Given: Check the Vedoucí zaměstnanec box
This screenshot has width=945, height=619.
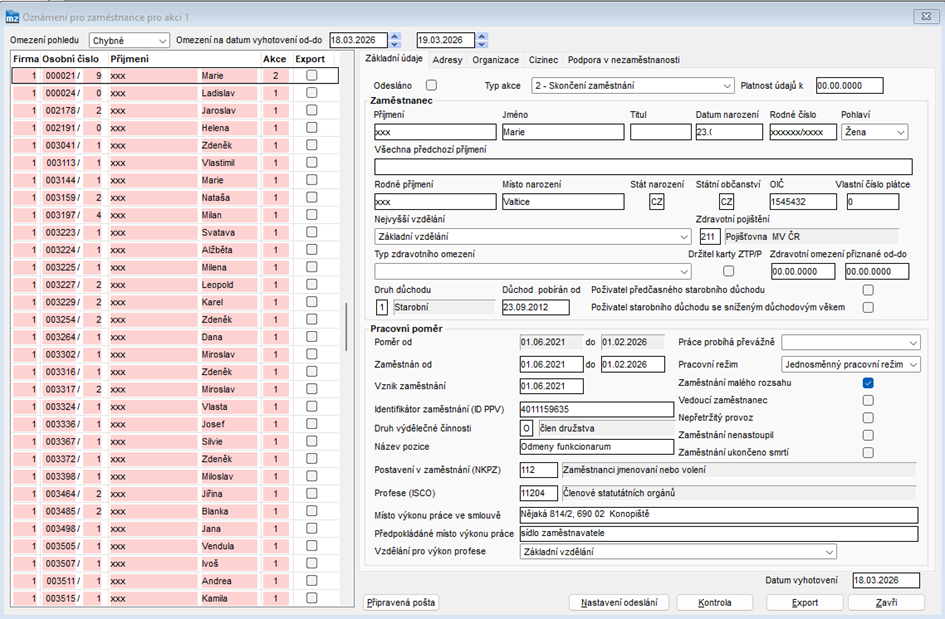Looking at the screenshot, I should pos(868,400).
